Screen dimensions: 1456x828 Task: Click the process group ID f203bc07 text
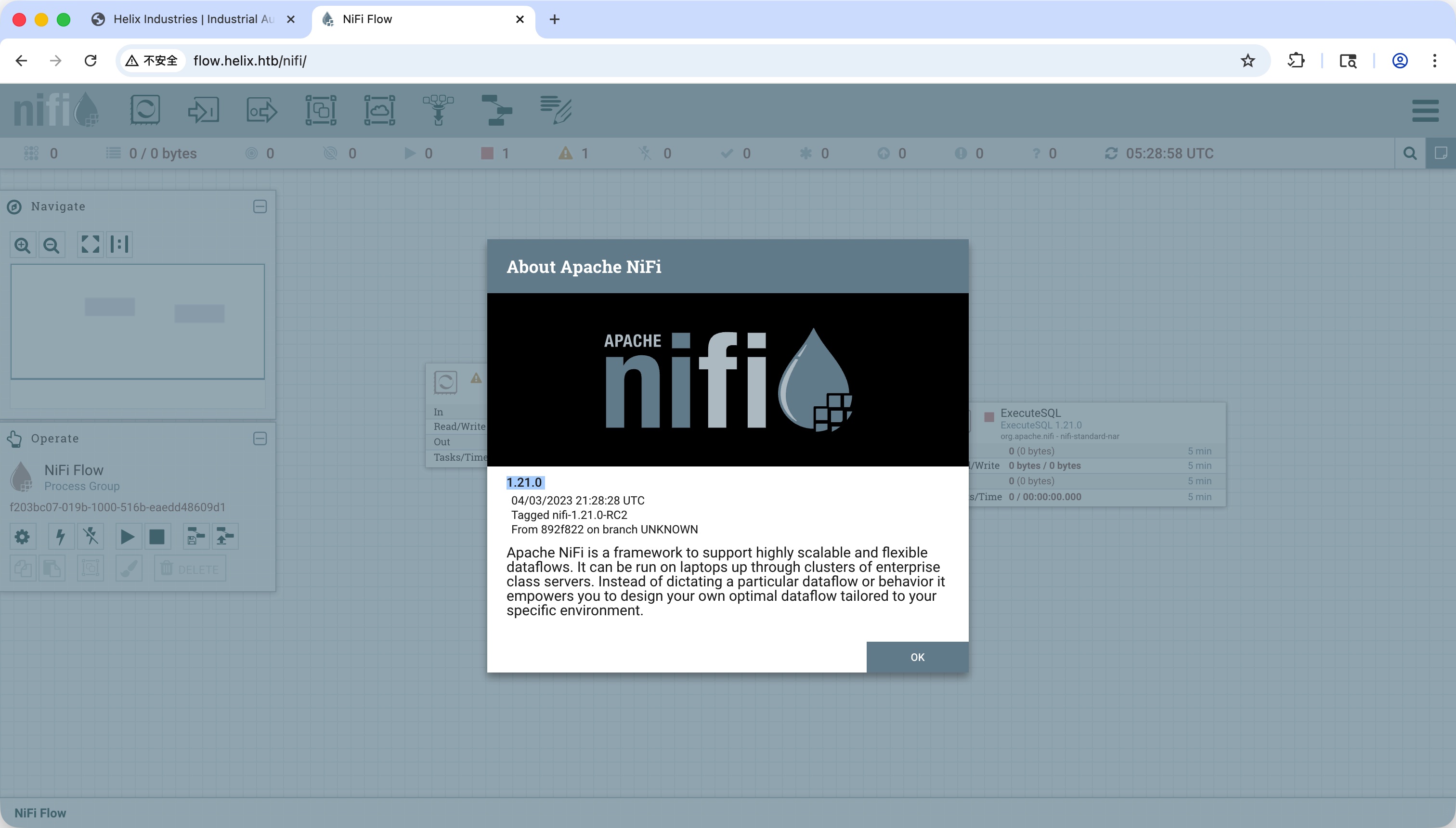tap(118, 507)
